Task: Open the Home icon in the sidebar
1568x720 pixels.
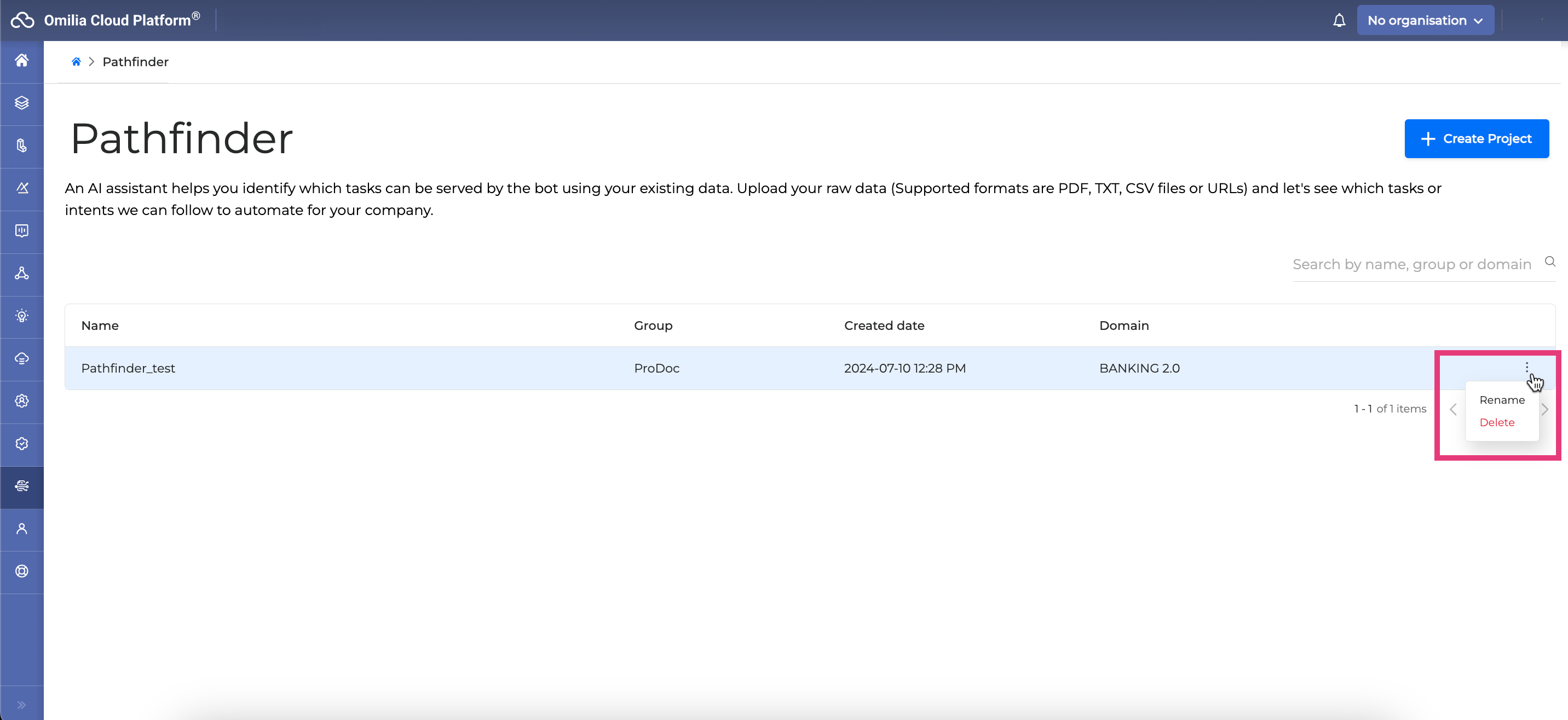Action: [x=22, y=60]
